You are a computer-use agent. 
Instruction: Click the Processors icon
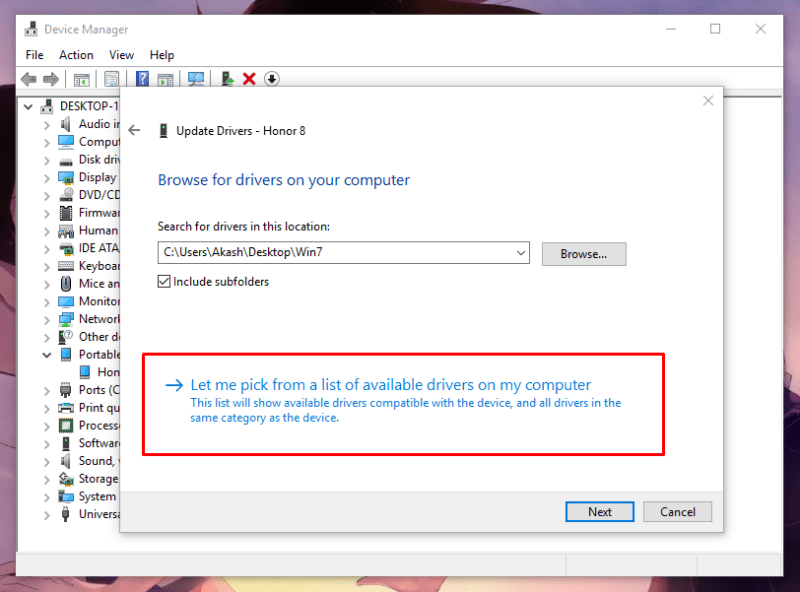66,426
